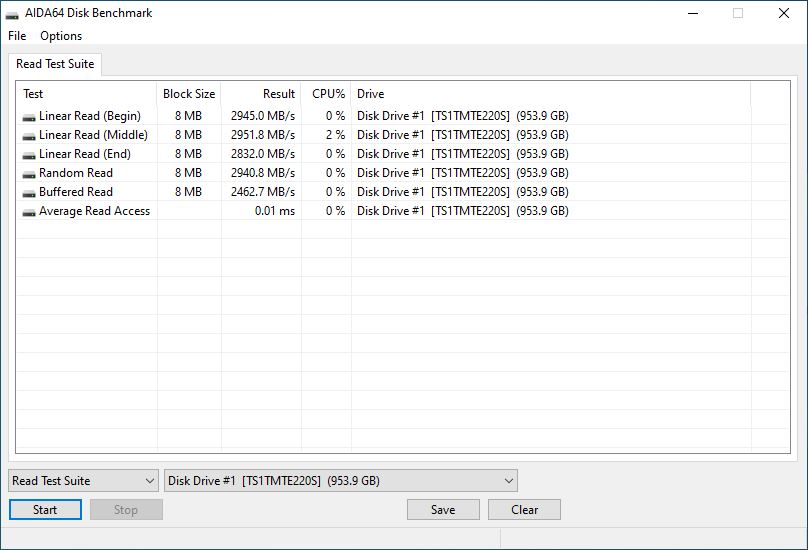
Task: Clear the benchmark results
Action: click(525, 510)
